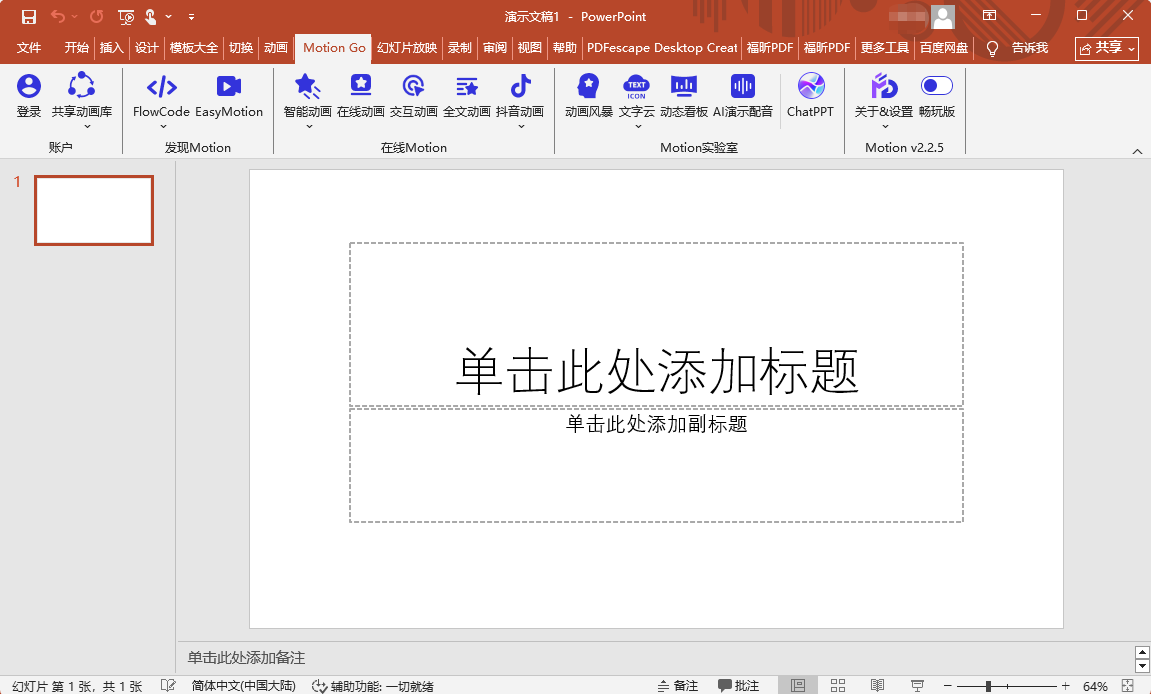Click the 共享 button in top right
Screen dimensions: 1151x694
1106,47
